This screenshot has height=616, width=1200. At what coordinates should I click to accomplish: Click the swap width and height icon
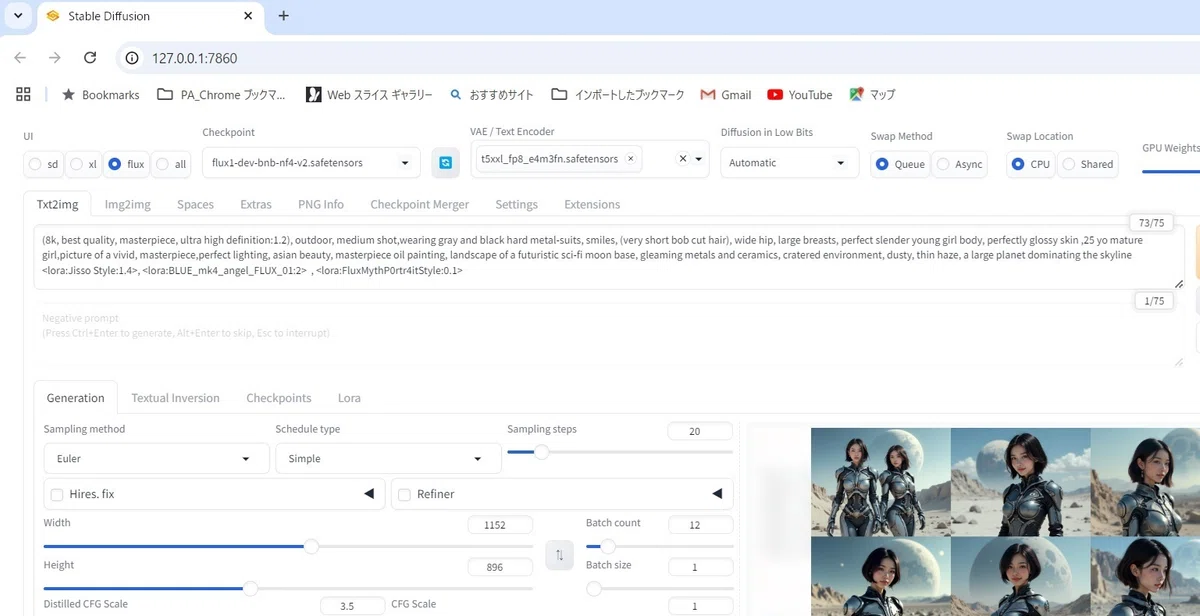click(x=559, y=553)
